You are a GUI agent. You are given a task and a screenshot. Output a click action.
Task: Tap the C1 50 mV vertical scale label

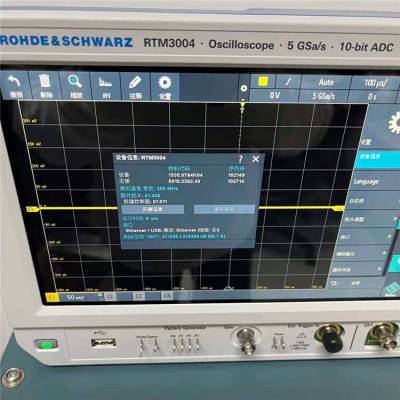pos(76,297)
